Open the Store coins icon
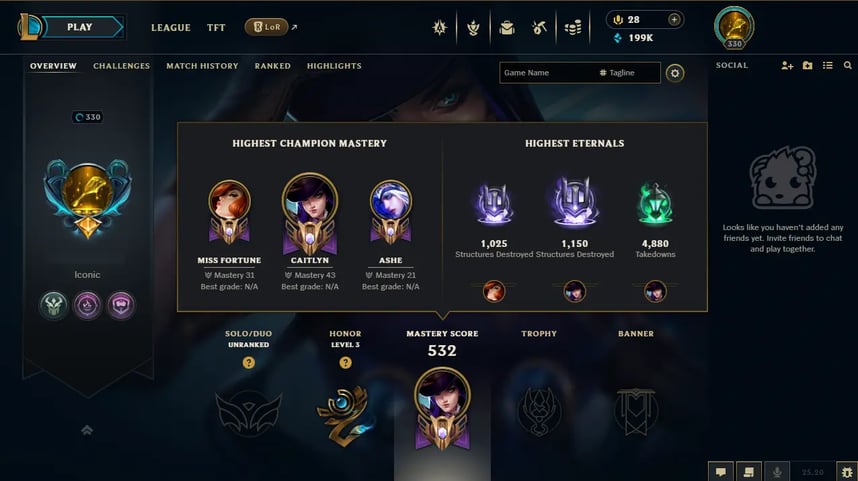 tap(572, 27)
